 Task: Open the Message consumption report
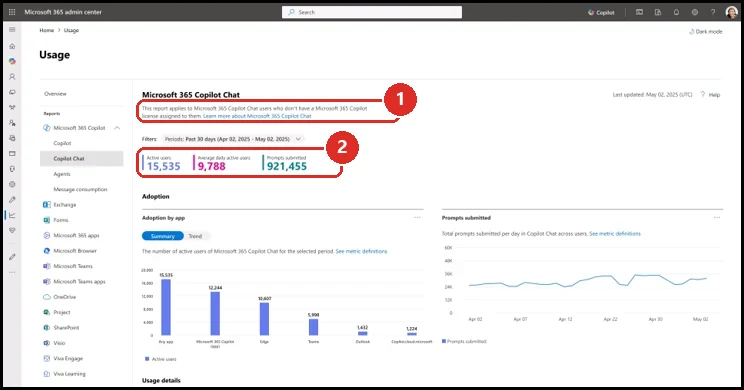click(x=80, y=189)
